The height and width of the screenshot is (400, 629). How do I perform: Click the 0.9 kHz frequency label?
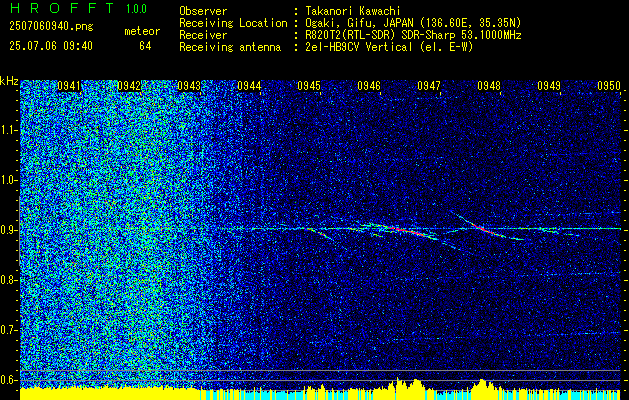pyautogui.click(x=8, y=230)
